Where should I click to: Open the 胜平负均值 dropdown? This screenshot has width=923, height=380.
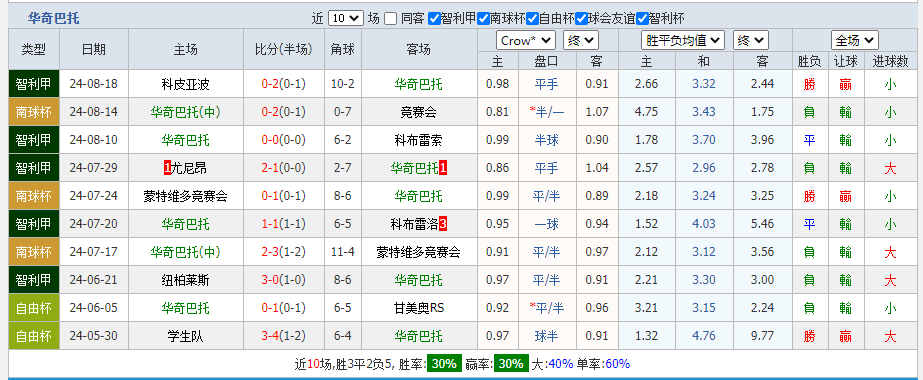[682, 41]
